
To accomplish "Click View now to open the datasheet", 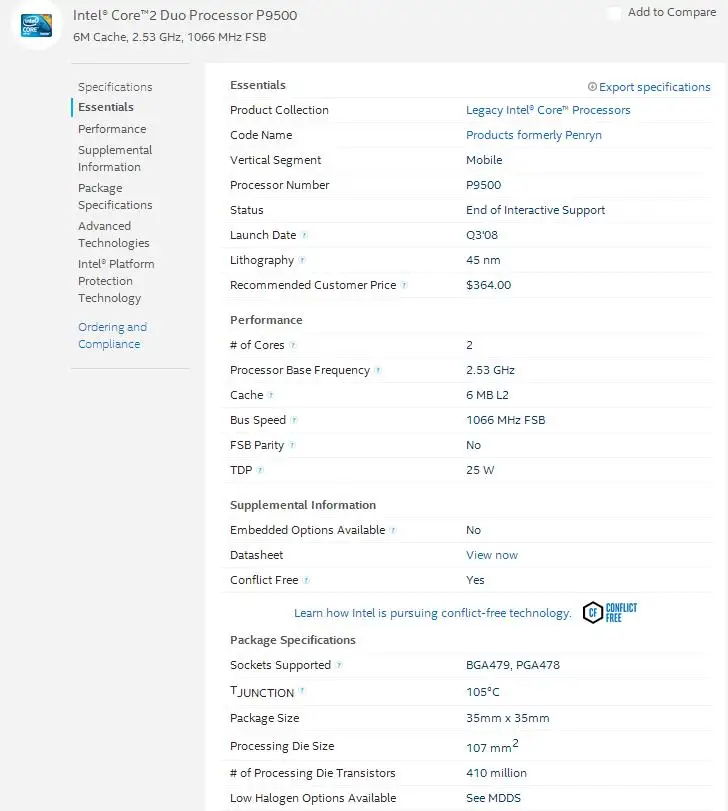I will click(491, 555).
